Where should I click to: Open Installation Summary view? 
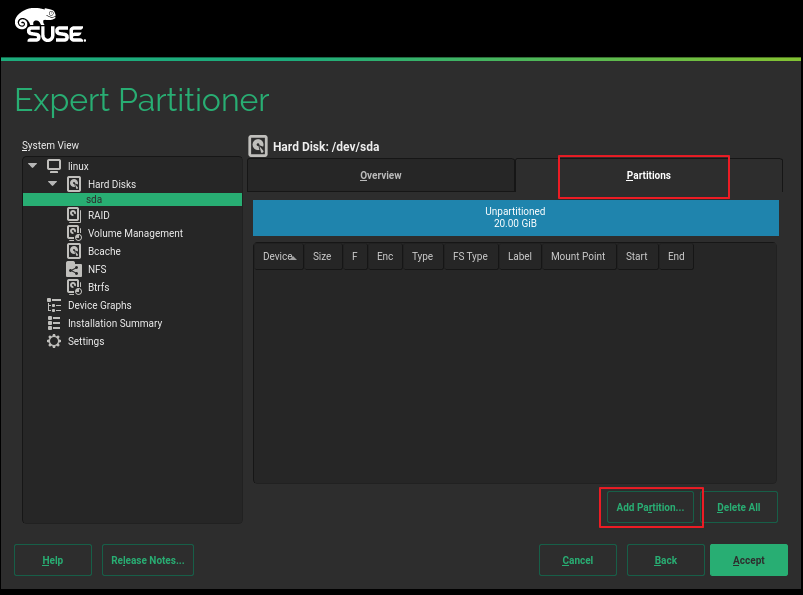pyautogui.click(x=115, y=323)
